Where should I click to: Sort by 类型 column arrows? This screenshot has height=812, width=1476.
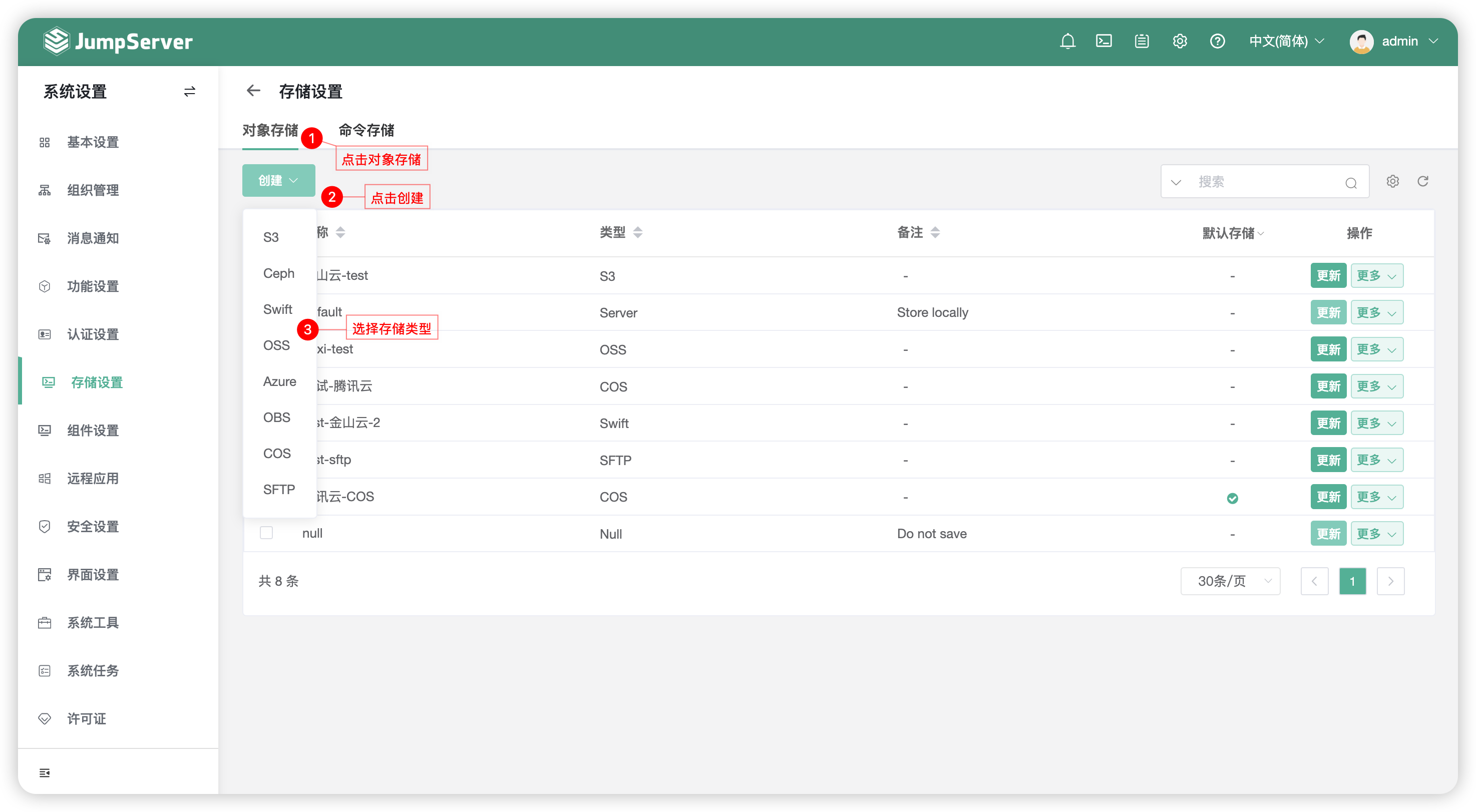click(638, 232)
